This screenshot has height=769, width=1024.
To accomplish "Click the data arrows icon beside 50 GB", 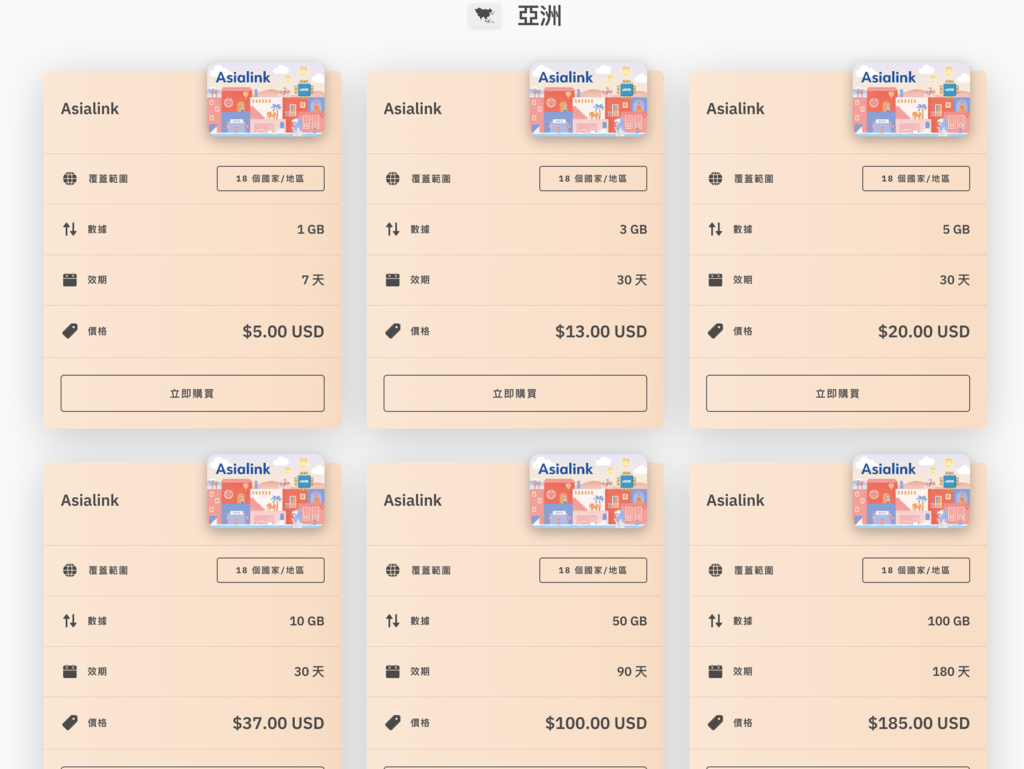I will [x=392, y=621].
